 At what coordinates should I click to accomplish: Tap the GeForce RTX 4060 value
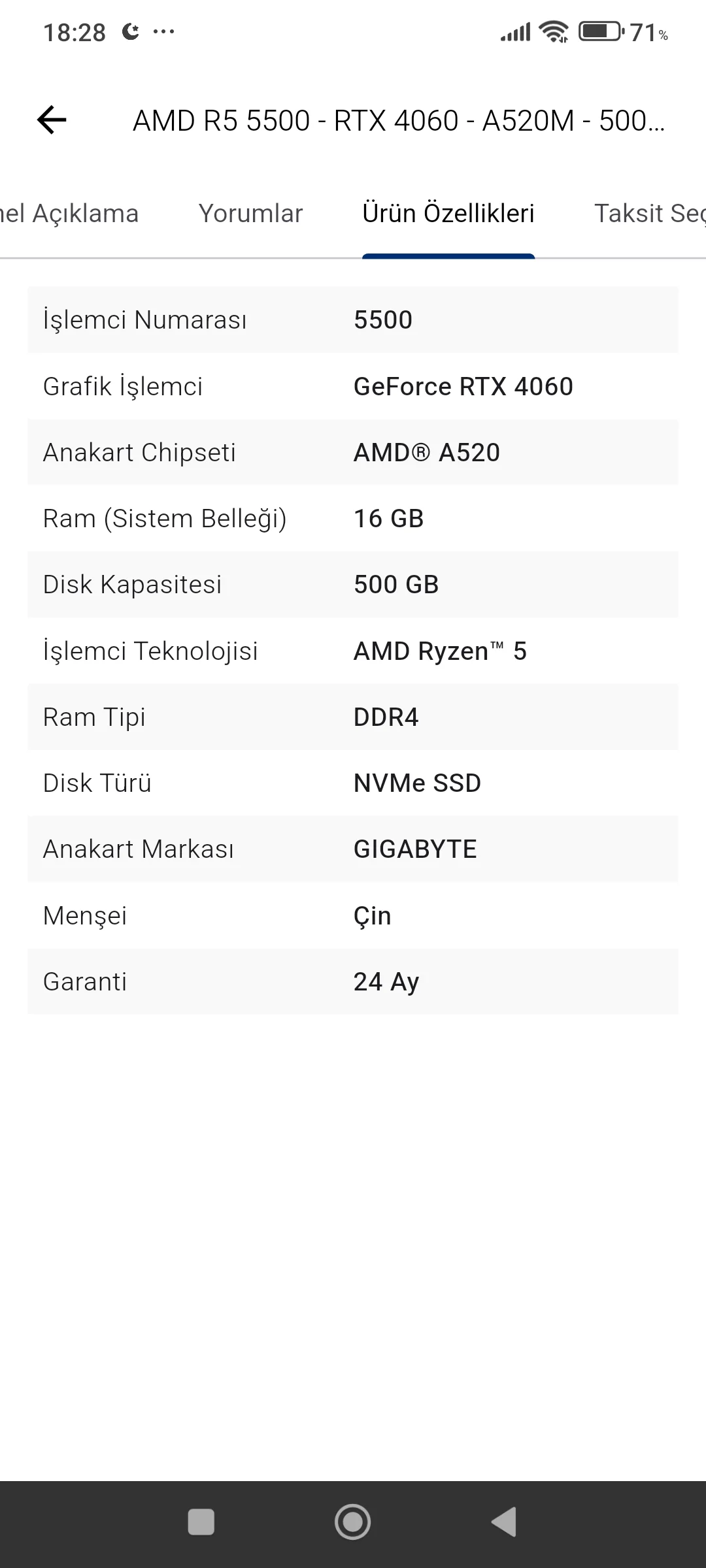tap(463, 386)
